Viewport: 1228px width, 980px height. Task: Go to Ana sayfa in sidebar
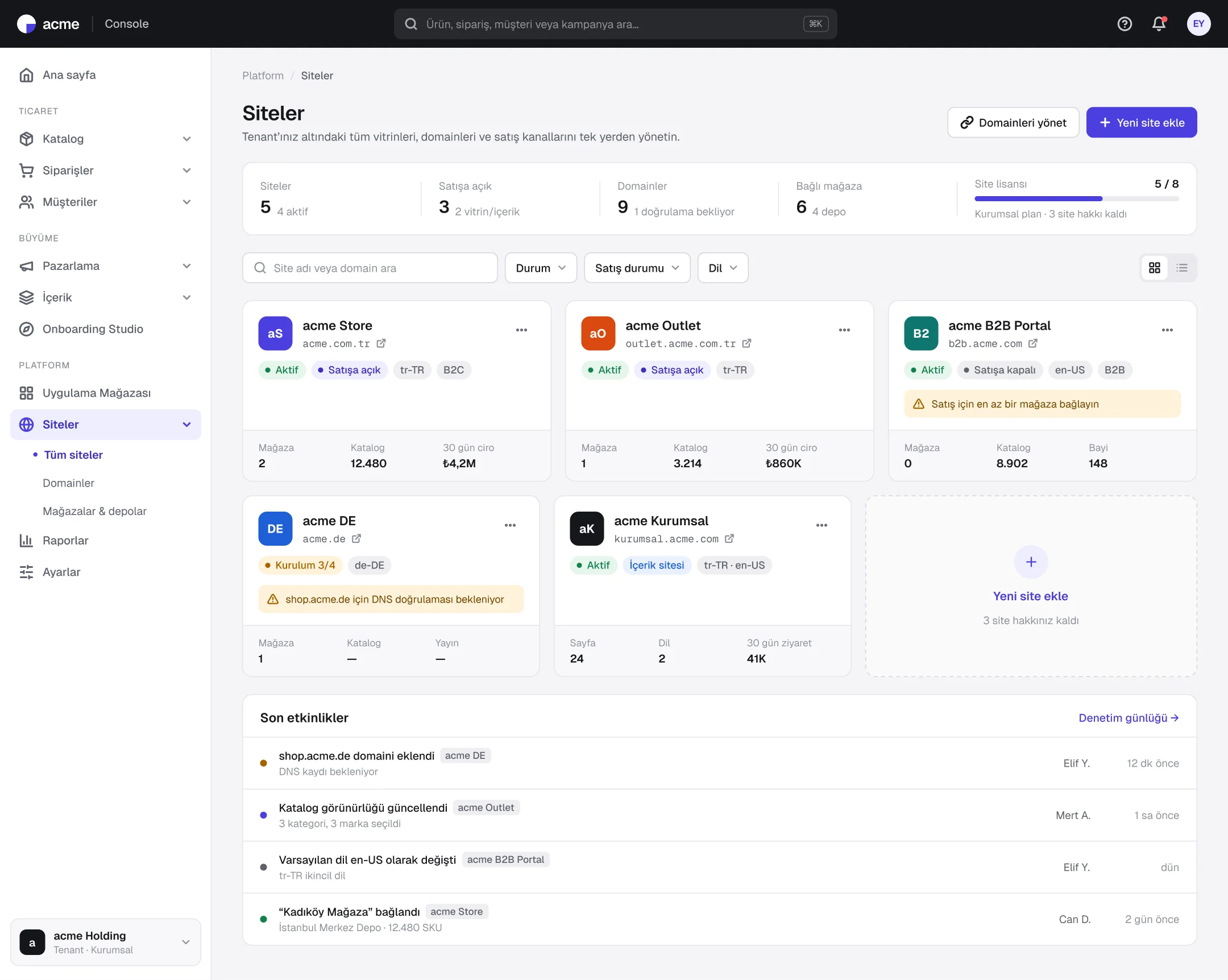point(106,75)
